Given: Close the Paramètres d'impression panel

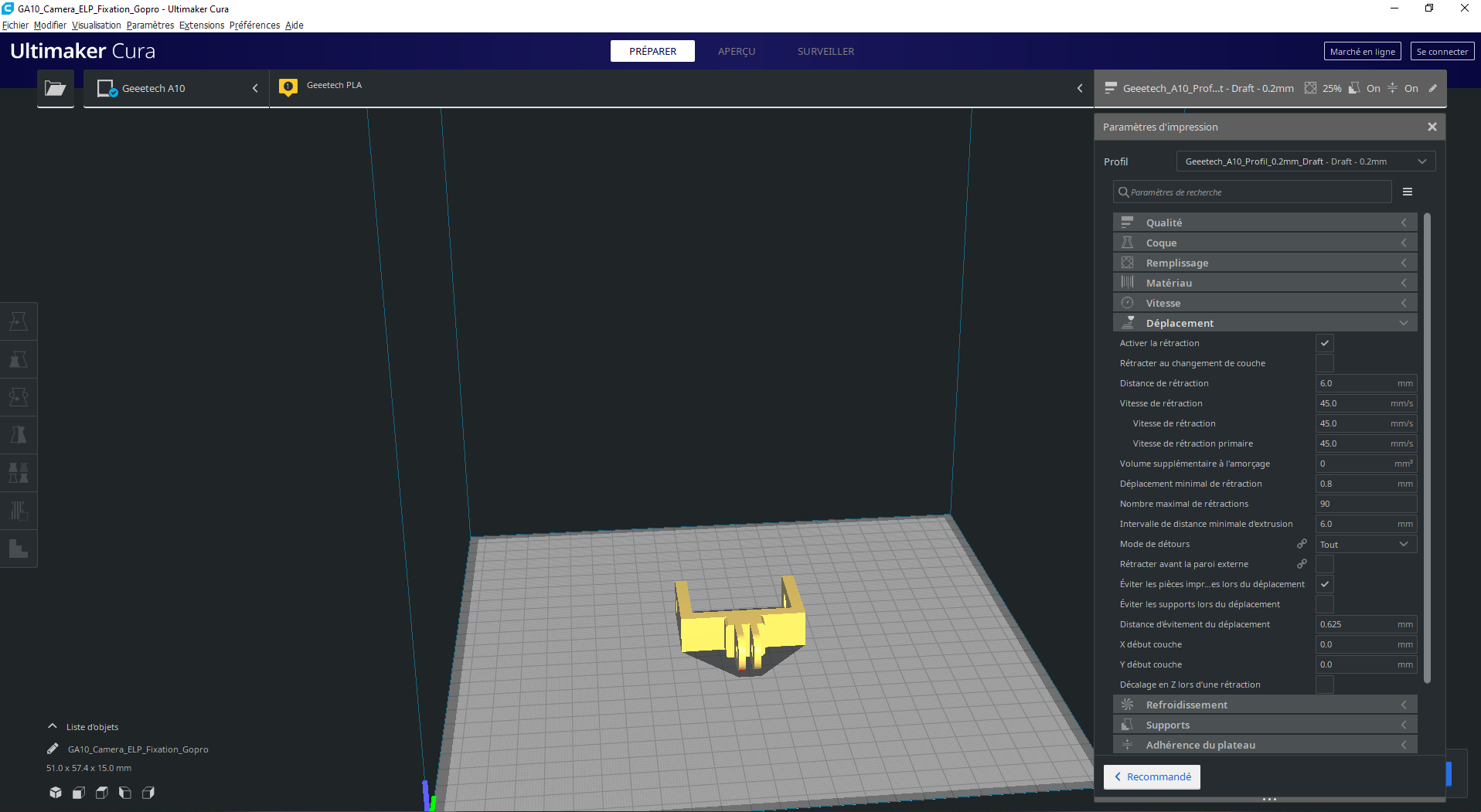Looking at the screenshot, I should (1432, 127).
